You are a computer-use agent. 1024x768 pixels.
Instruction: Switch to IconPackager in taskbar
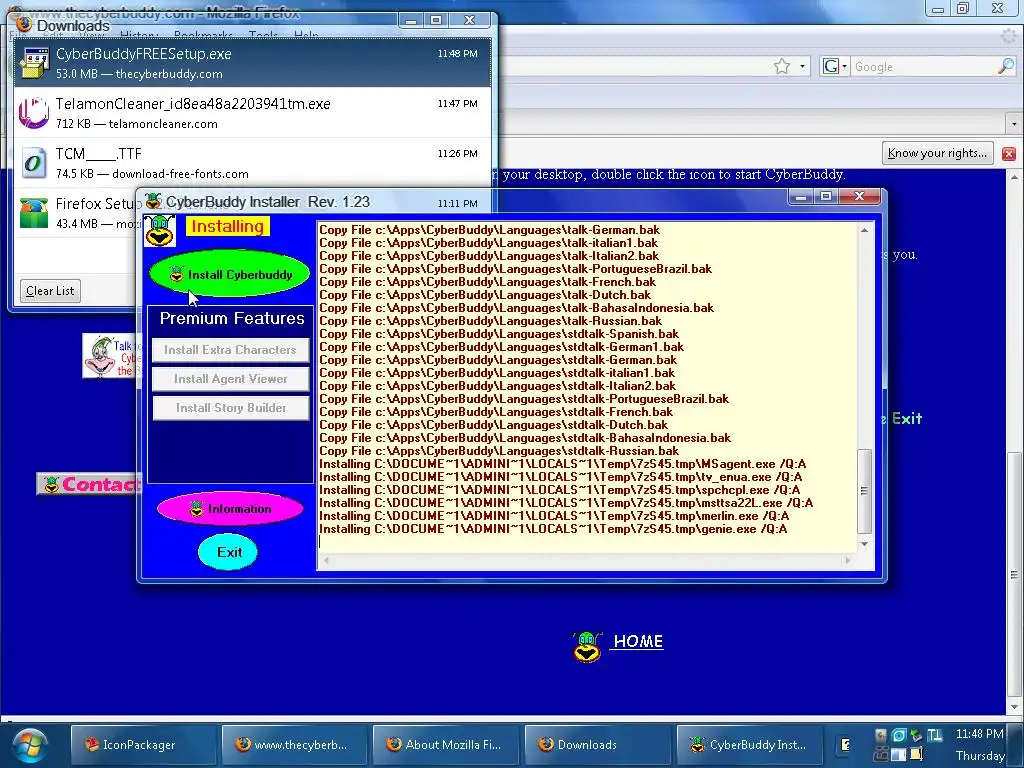tap(142, 744)
